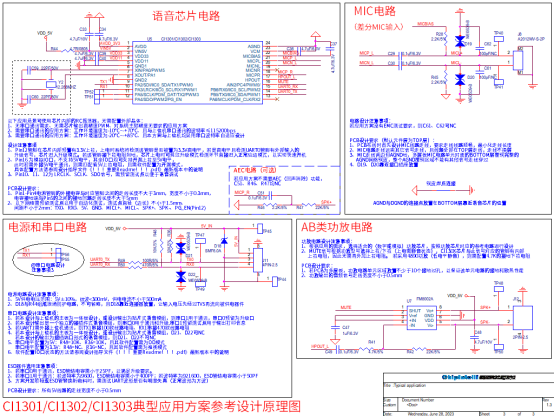
Task: Select the Y2 crystal symbol
Action: click(x=52, y=84)
